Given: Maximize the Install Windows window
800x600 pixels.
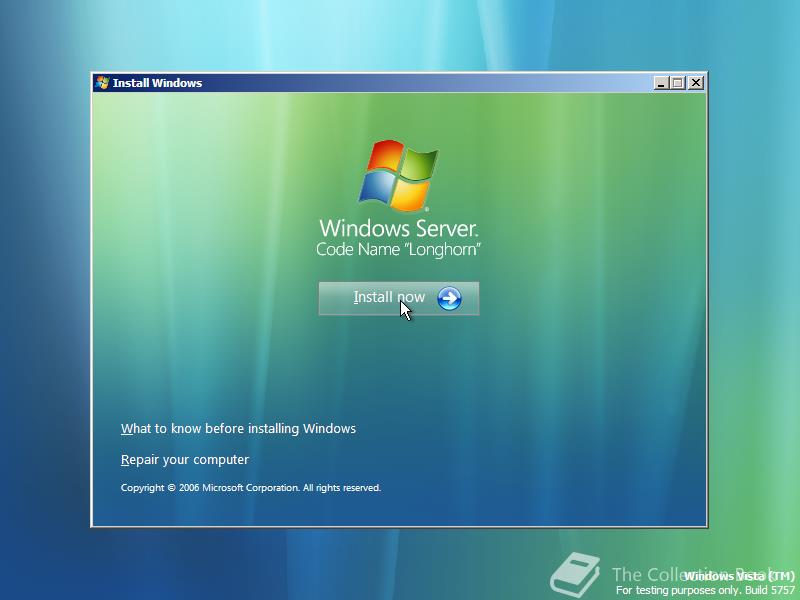Looking at the screenshot, I should (678, 83).
